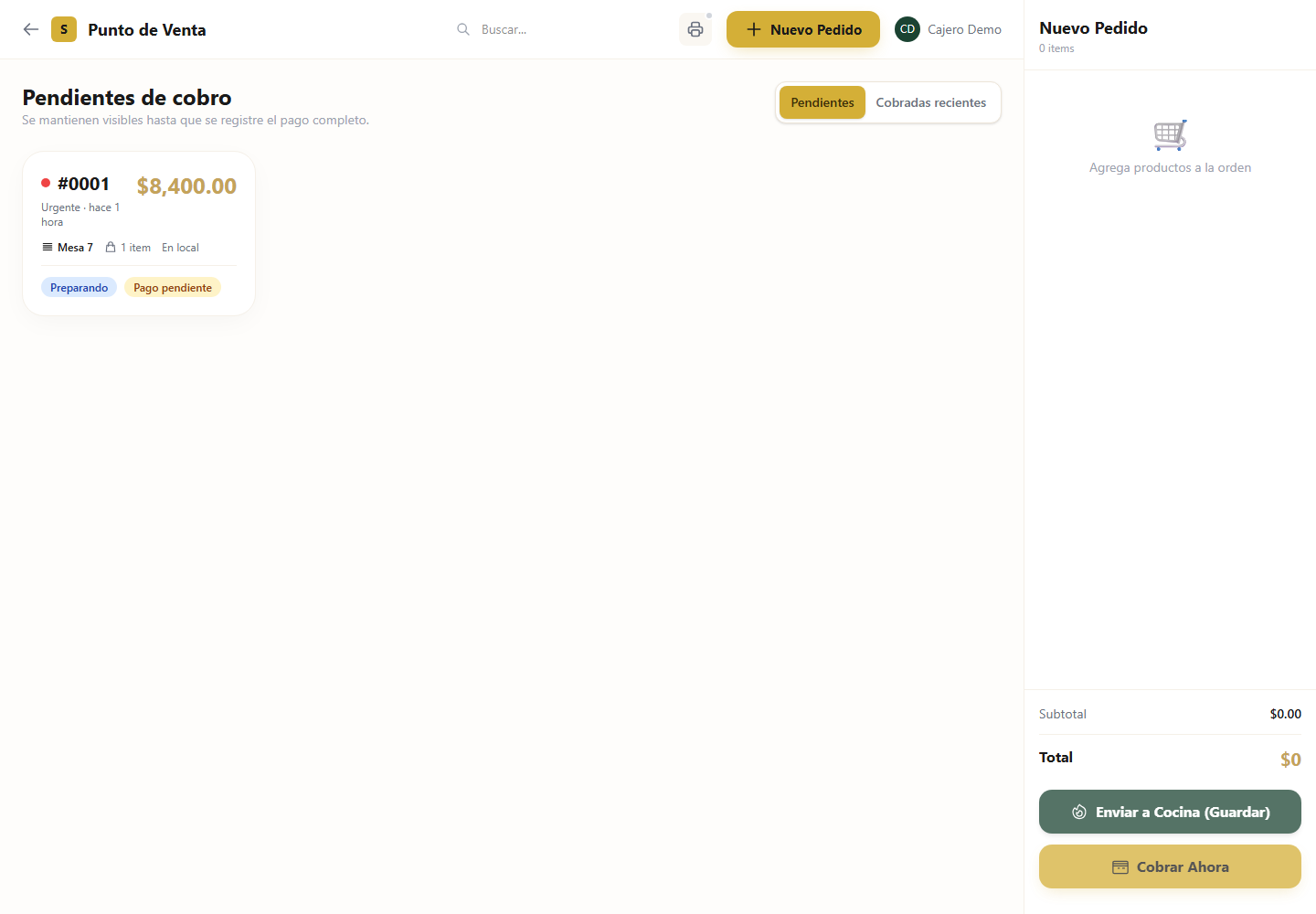Click the CD user avatar

(x=907, y=29)
